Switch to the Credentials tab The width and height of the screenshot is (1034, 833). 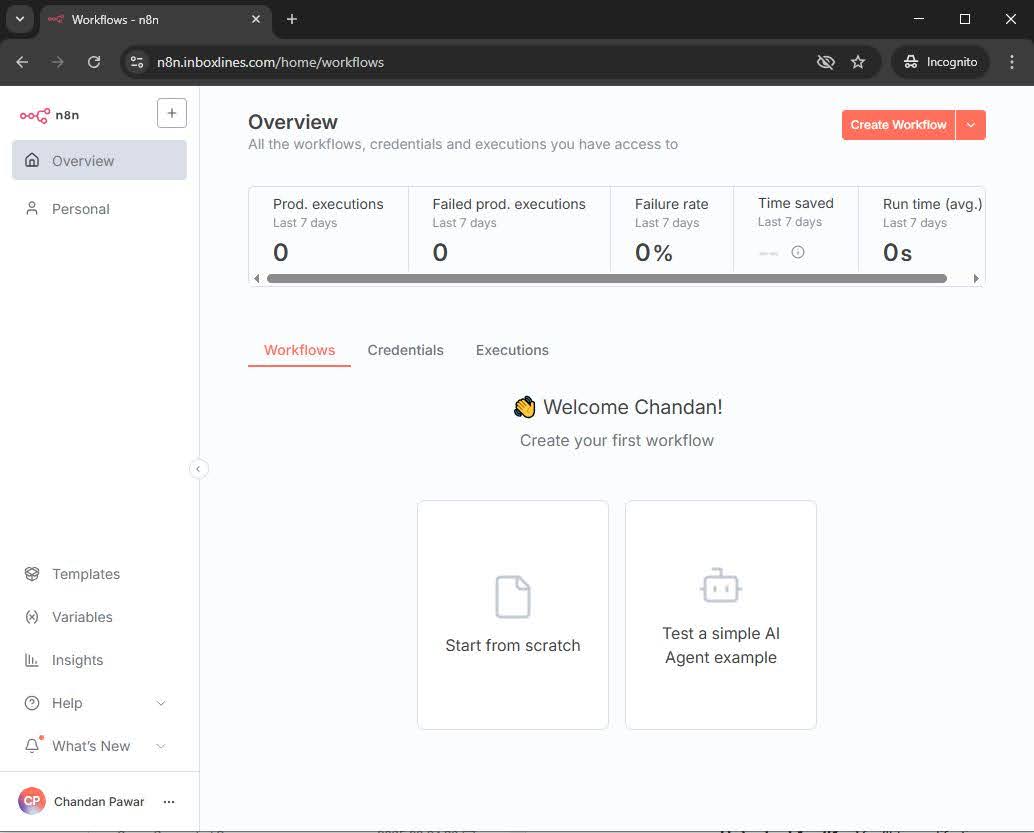[405, 350]
